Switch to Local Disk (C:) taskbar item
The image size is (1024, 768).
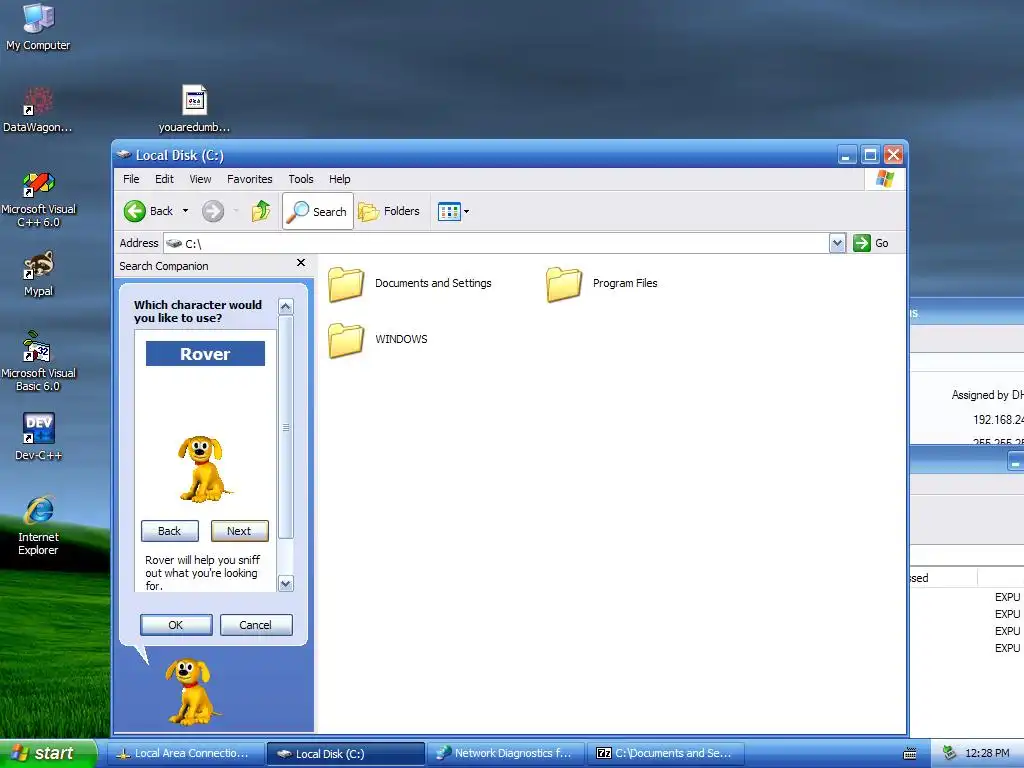pos(346,754)
